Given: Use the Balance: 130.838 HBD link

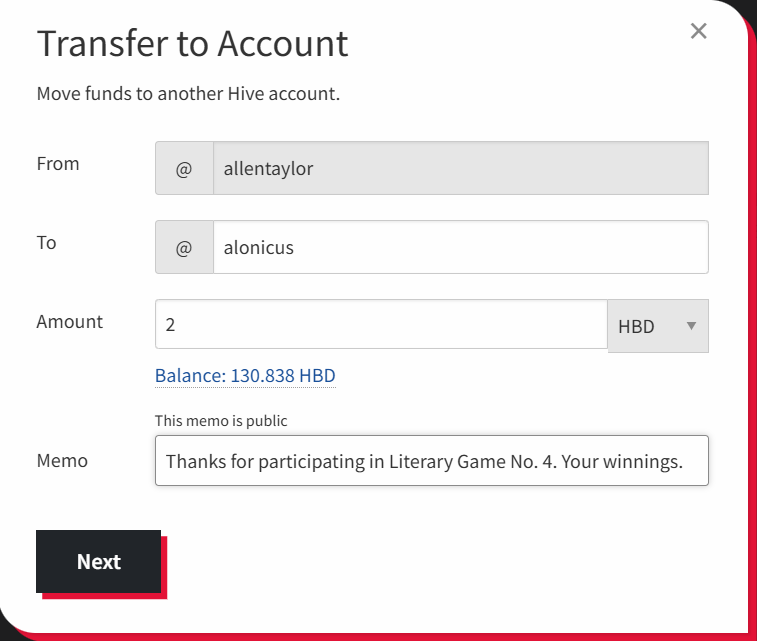Looking at the screenshot, I should click(245, 376).
